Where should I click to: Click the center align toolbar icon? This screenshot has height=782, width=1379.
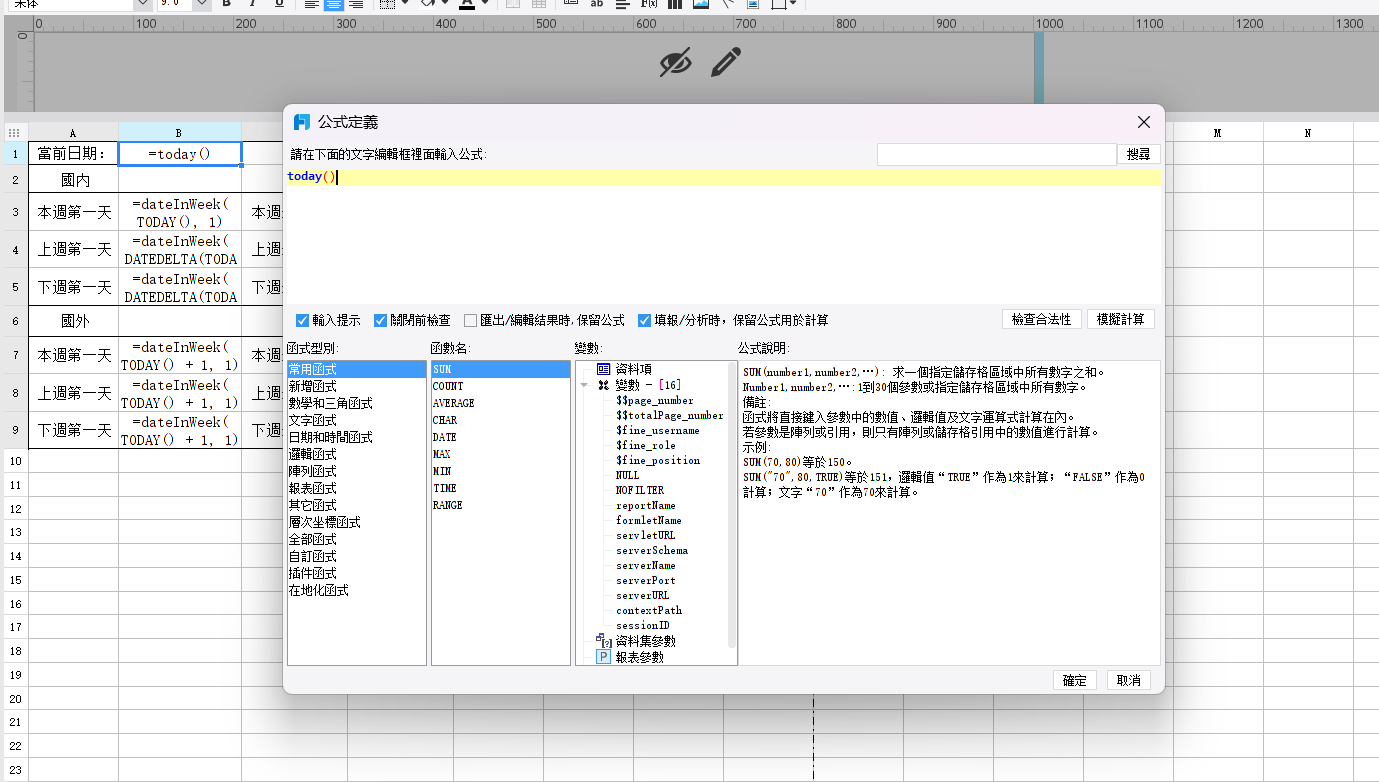coord(333,4)
